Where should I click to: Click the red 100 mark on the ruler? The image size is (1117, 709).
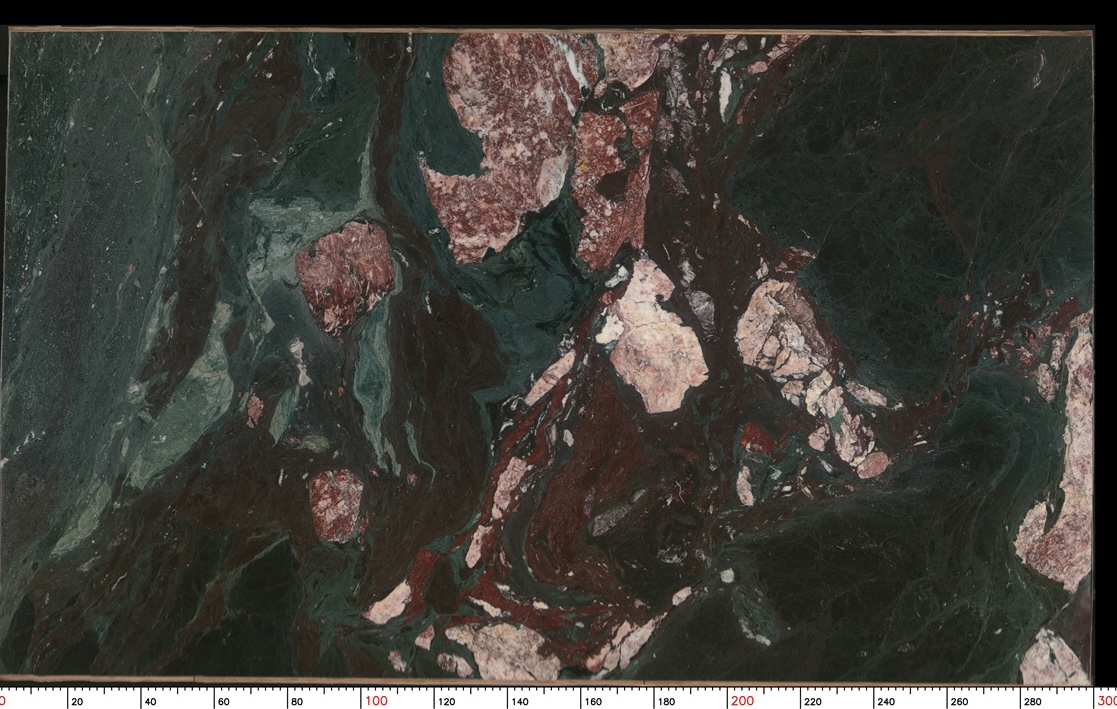[x=375, y=700]
